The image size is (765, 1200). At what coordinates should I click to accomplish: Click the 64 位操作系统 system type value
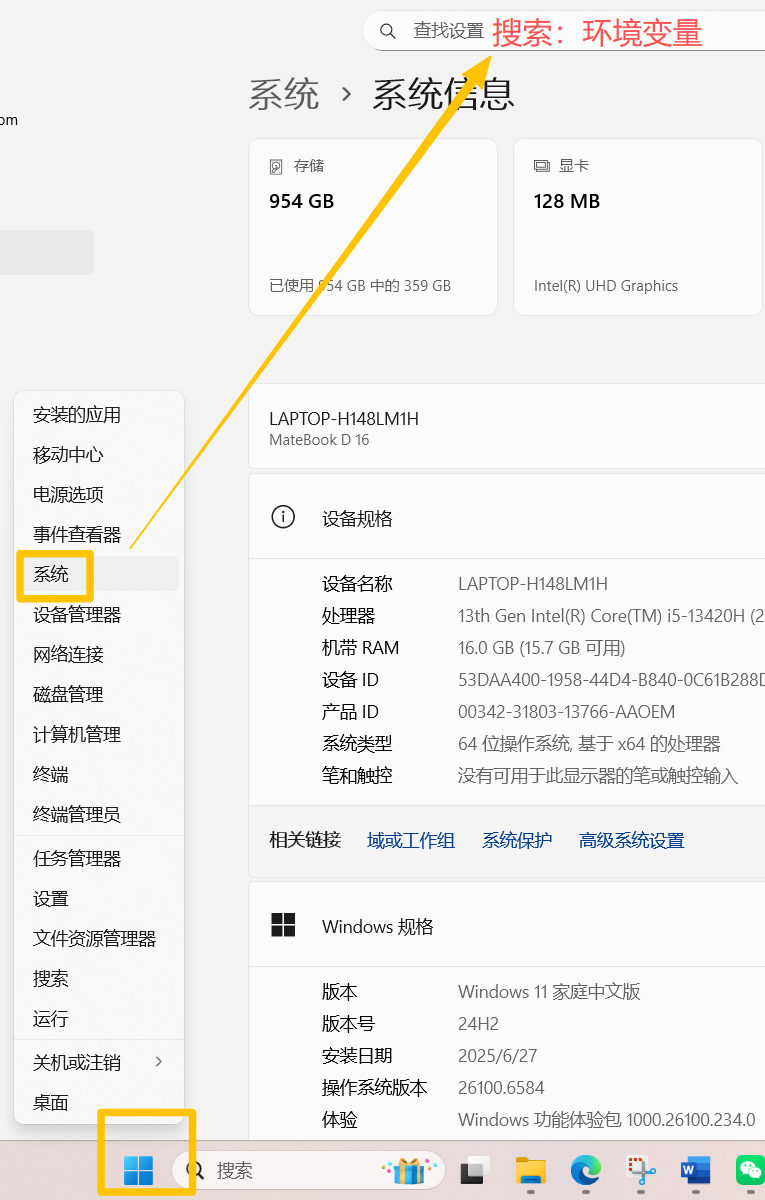[x=589, y=743]
